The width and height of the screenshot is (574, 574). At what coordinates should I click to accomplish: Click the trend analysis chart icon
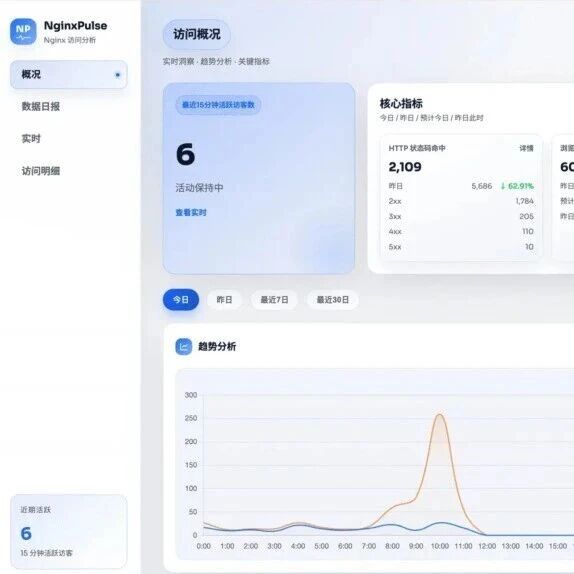coord(184,346)
